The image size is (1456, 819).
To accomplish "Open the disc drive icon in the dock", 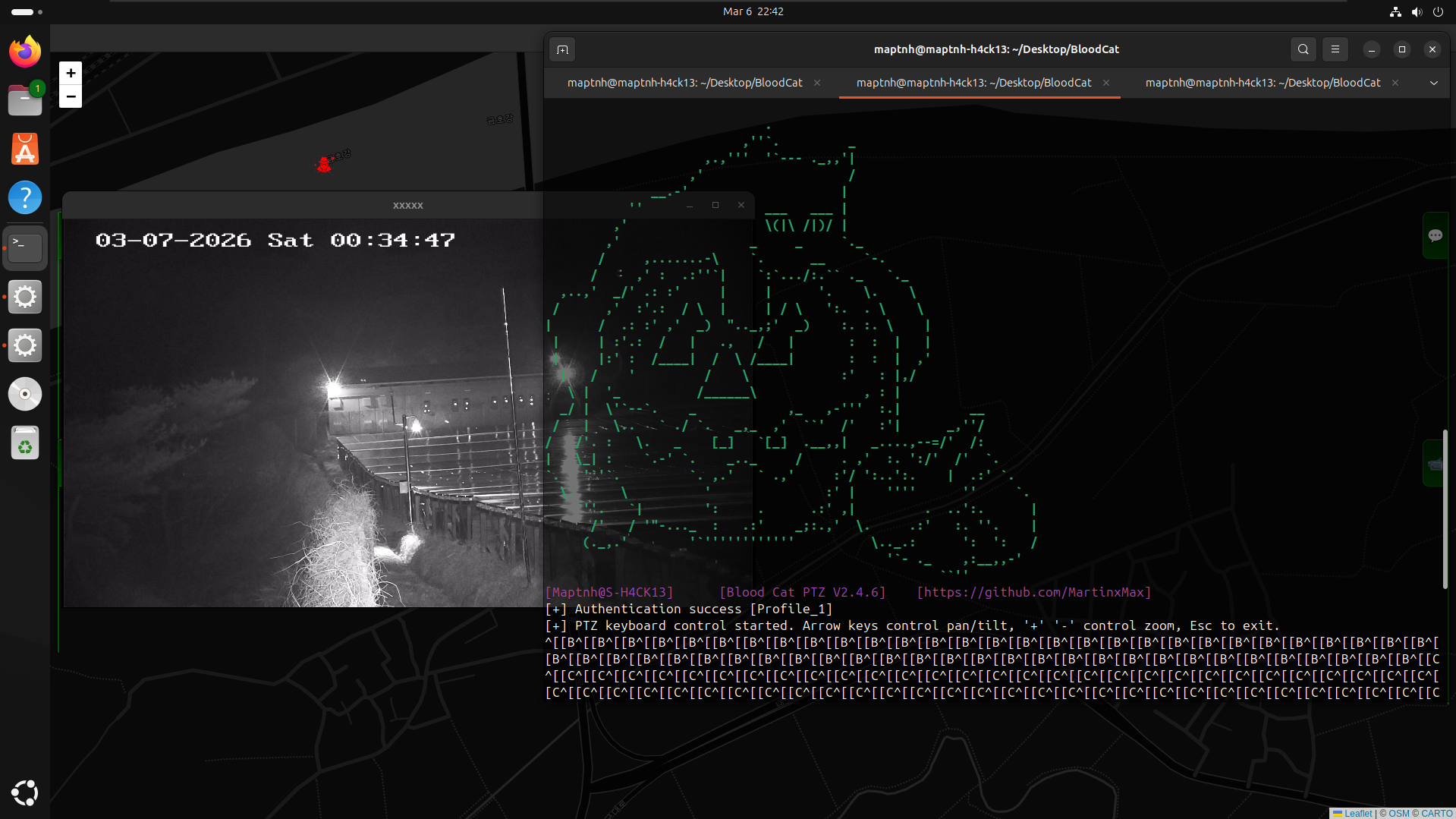I will tap(25, 394).
